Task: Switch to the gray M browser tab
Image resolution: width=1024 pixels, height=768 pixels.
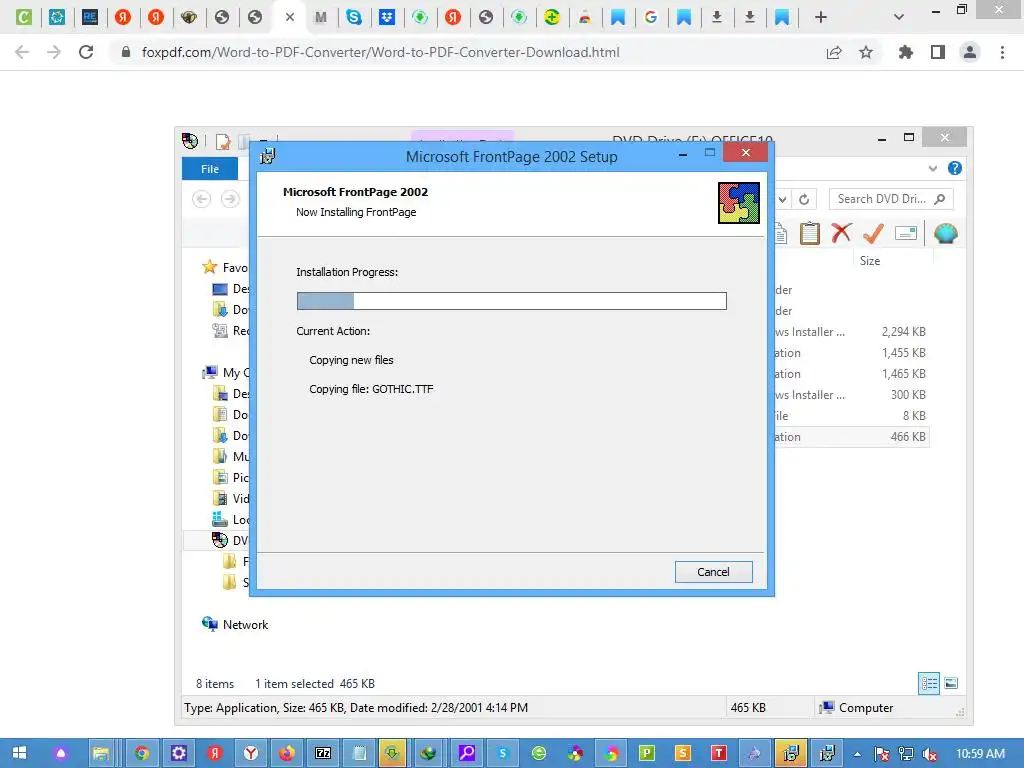Action: coord(321,17)
